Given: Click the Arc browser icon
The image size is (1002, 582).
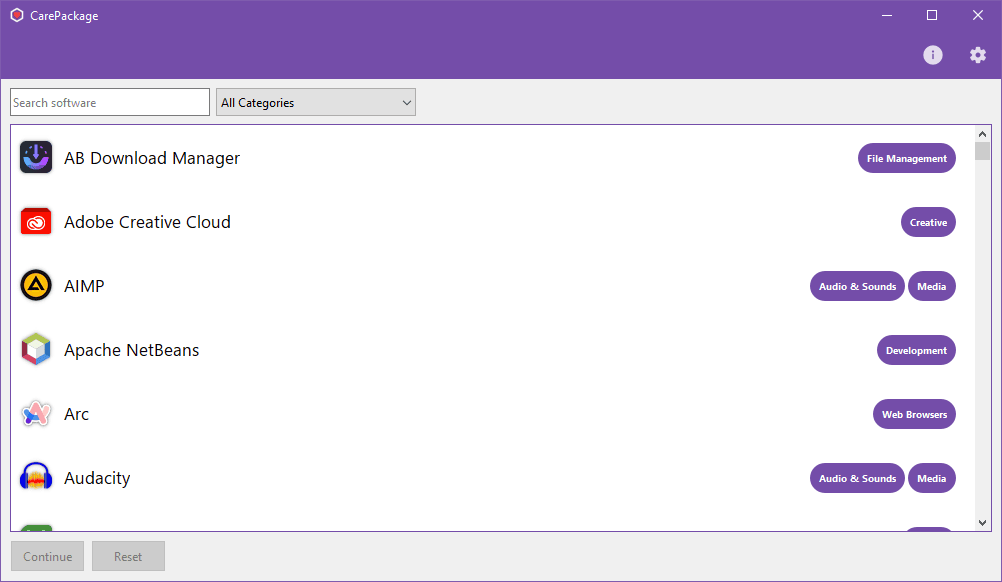Looking at the screenshot, I should tap(36, 414).
